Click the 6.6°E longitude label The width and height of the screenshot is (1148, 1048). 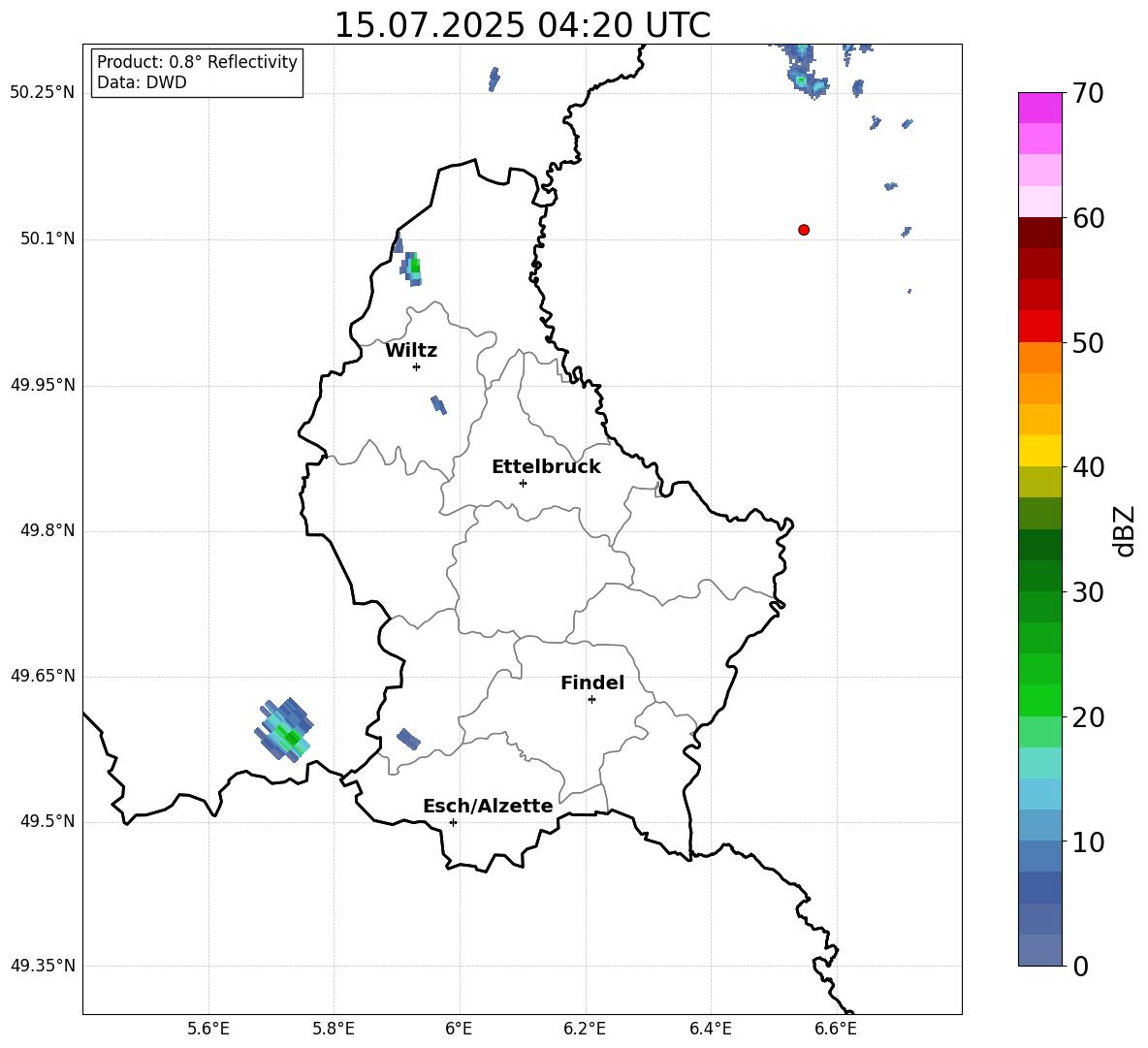point(836,1029)
